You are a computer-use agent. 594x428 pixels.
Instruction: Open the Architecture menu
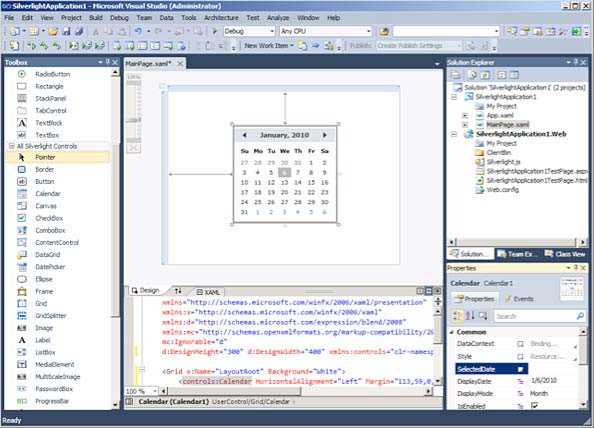click(221, 18)
